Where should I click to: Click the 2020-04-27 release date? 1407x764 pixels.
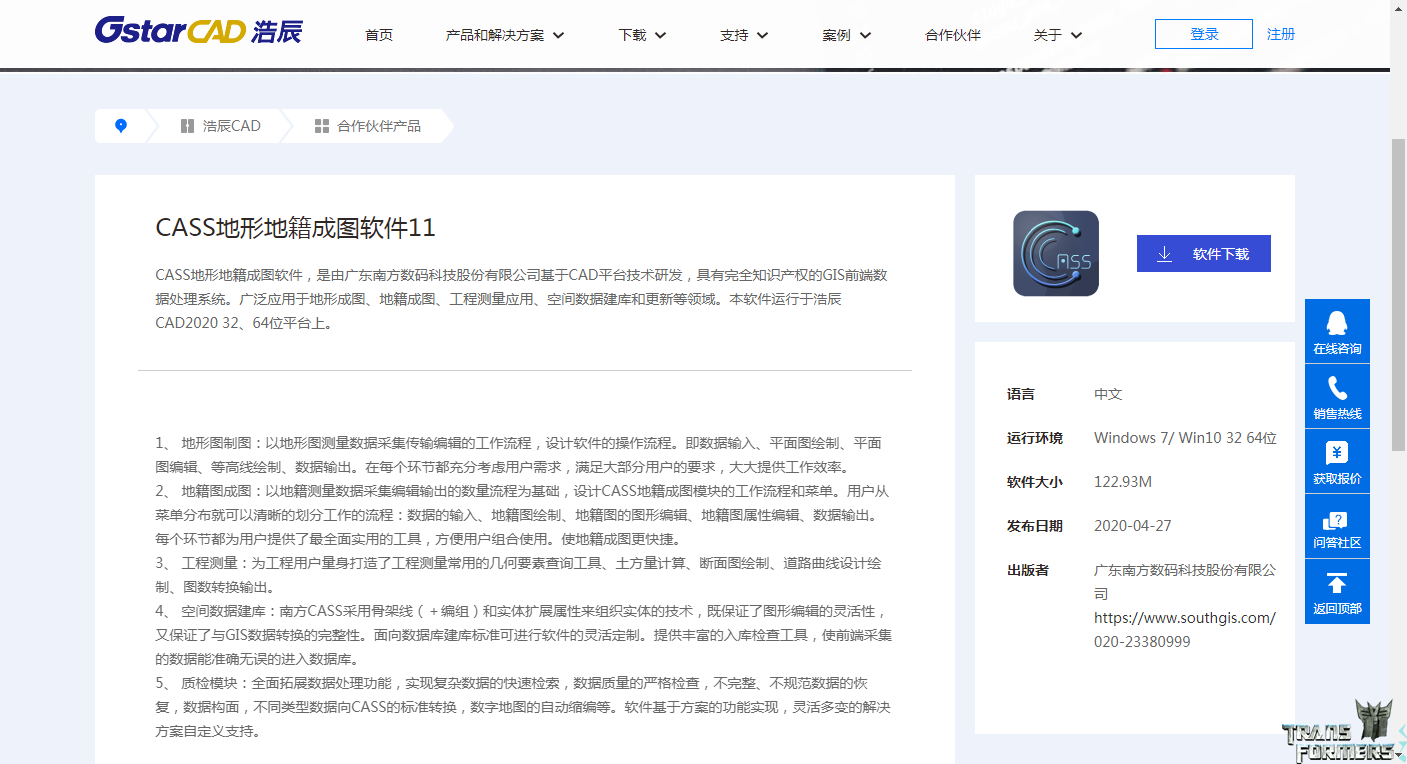[x=1133, y=526]
